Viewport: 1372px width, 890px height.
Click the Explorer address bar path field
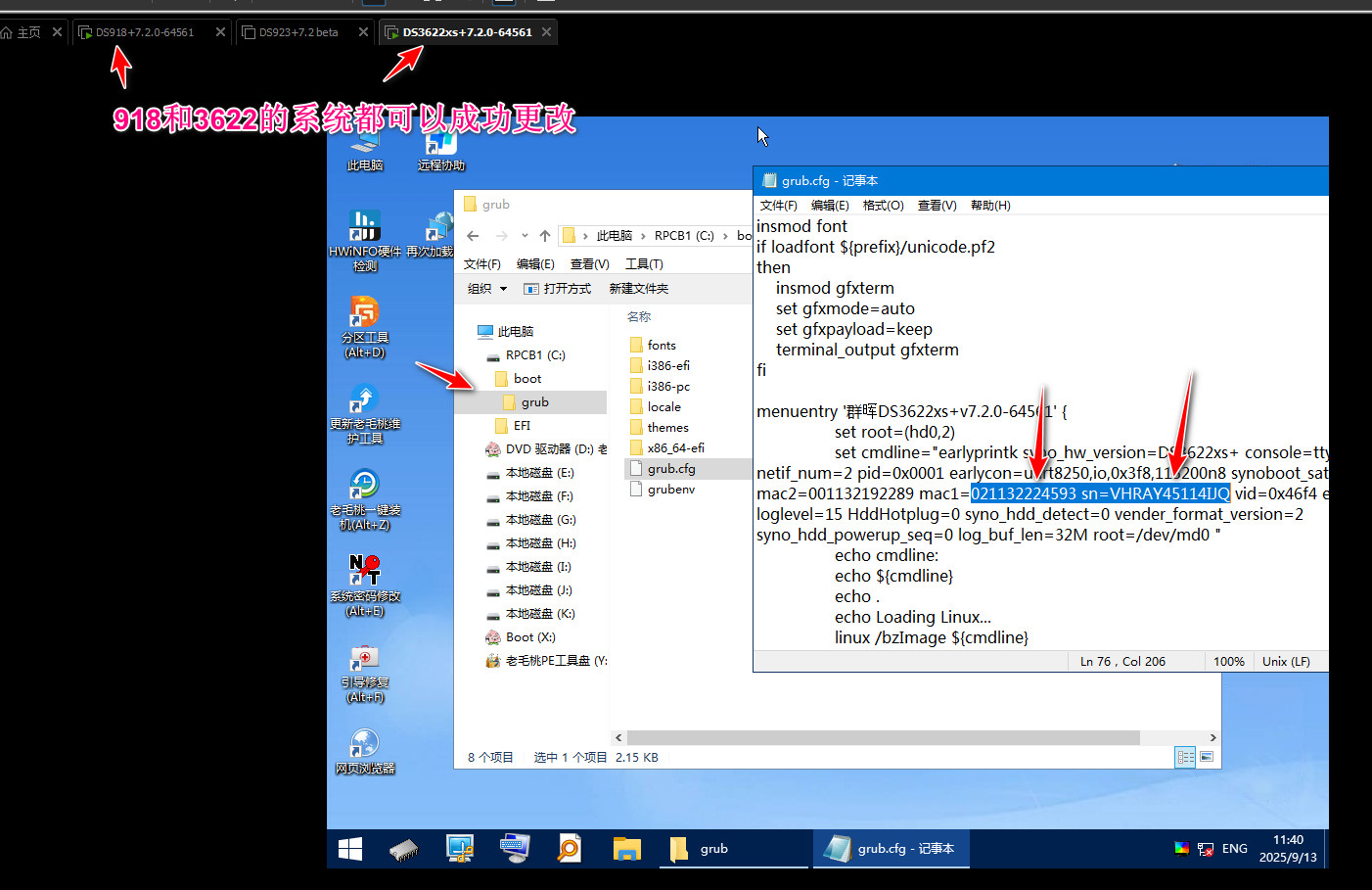pos(656,236)
